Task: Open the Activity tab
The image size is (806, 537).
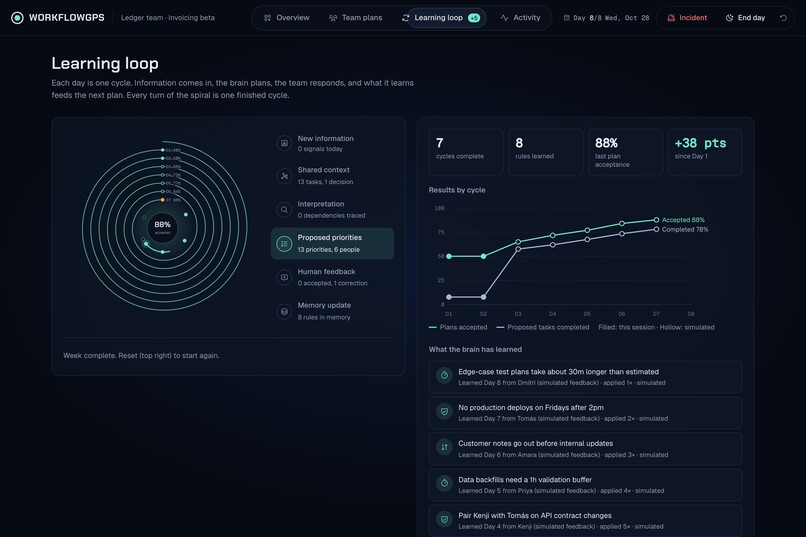Action: point(520,18)
